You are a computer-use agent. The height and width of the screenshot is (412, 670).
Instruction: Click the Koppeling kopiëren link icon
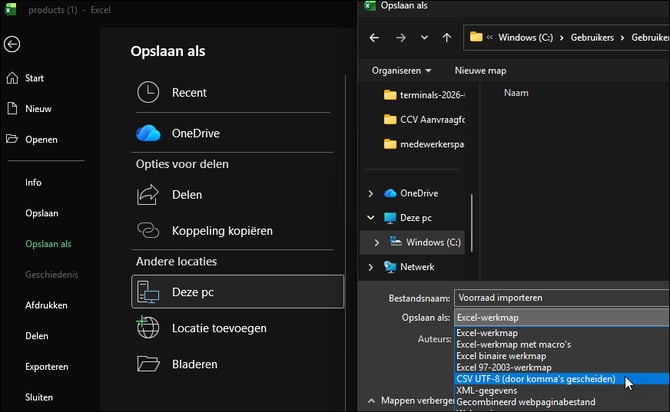click(x=148, y=230)
